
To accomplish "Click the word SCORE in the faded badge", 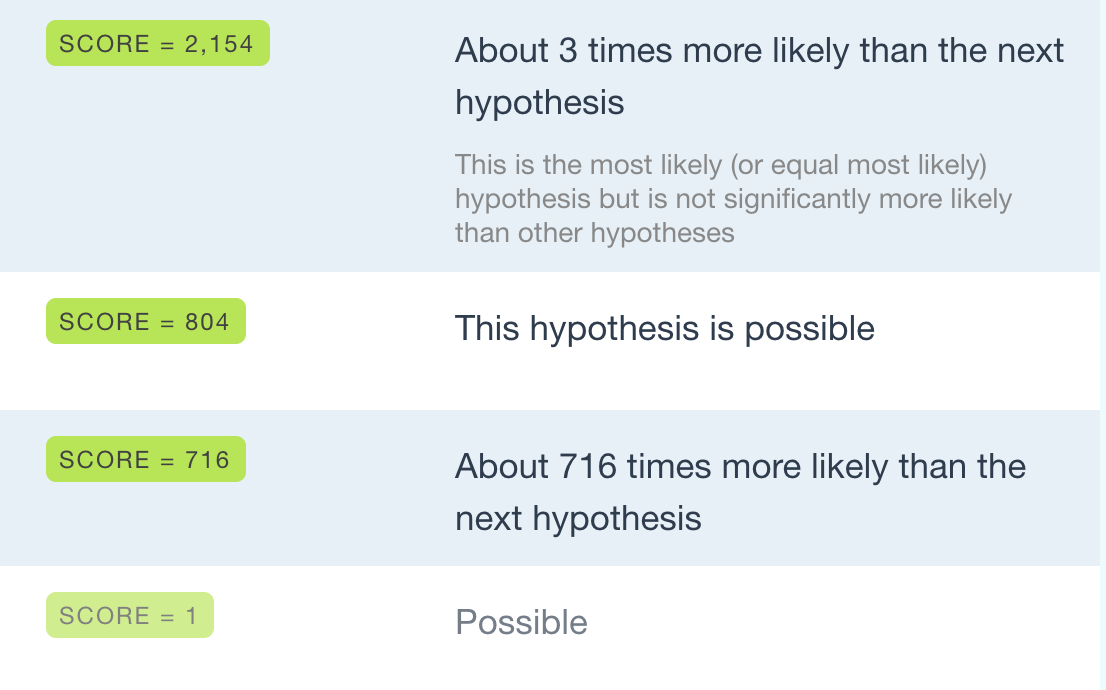I will point(104,616).
